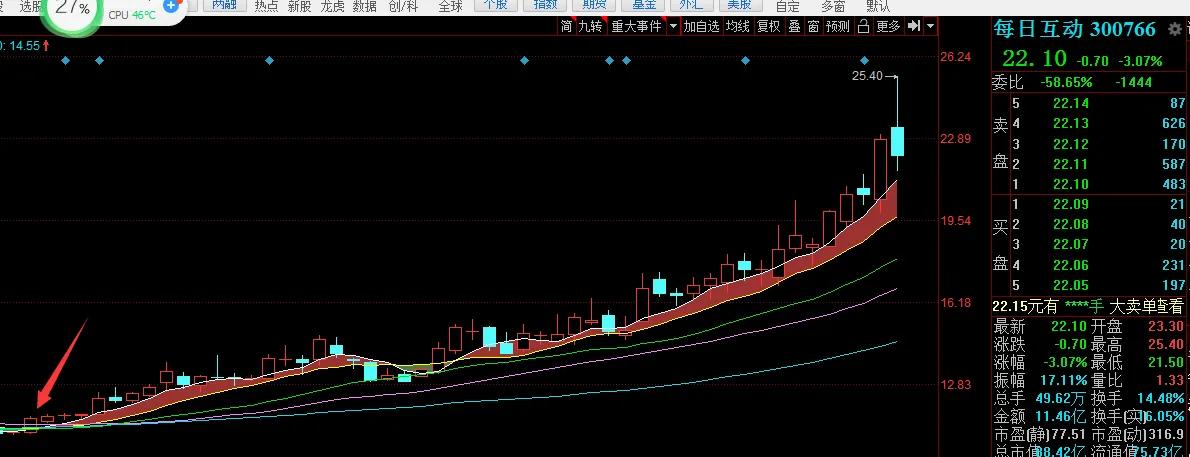Expand the dropdown after jump arrow icon
The image size is (1190, 457).
pyautogui.click(x=930, y=27)
